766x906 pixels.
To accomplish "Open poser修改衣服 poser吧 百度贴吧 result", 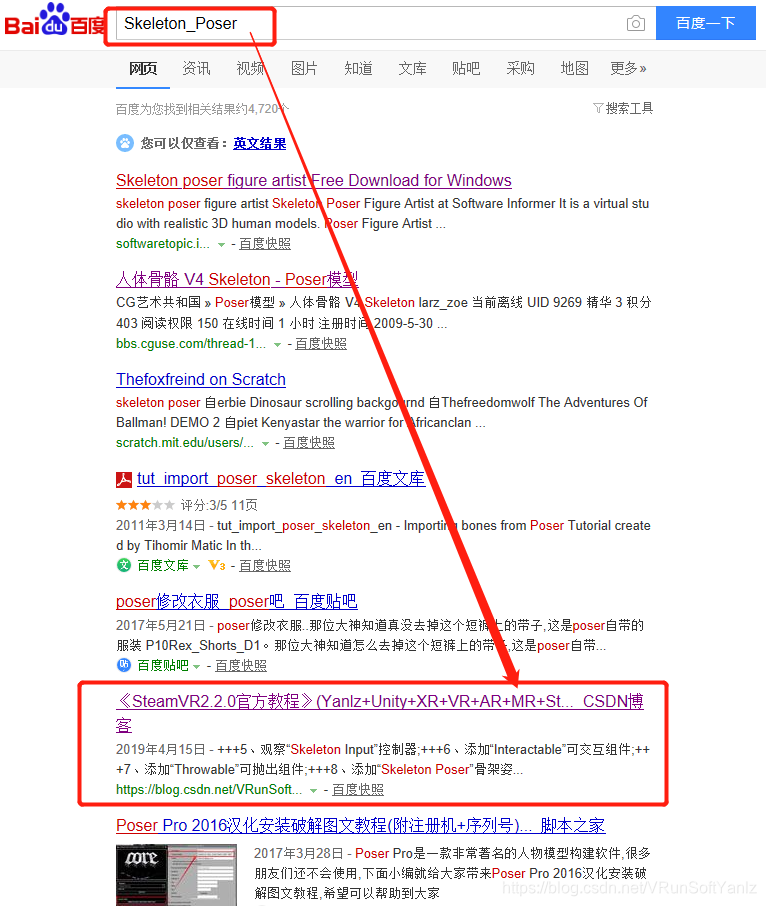I will (x=237, y=601).
